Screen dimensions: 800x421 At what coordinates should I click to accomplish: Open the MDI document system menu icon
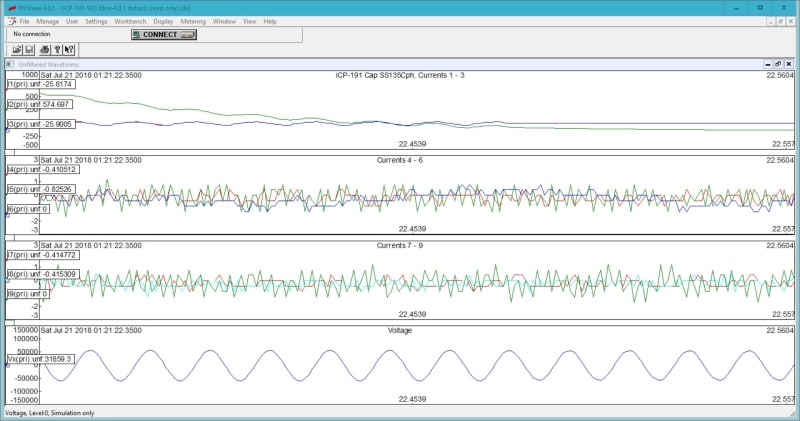12,21
